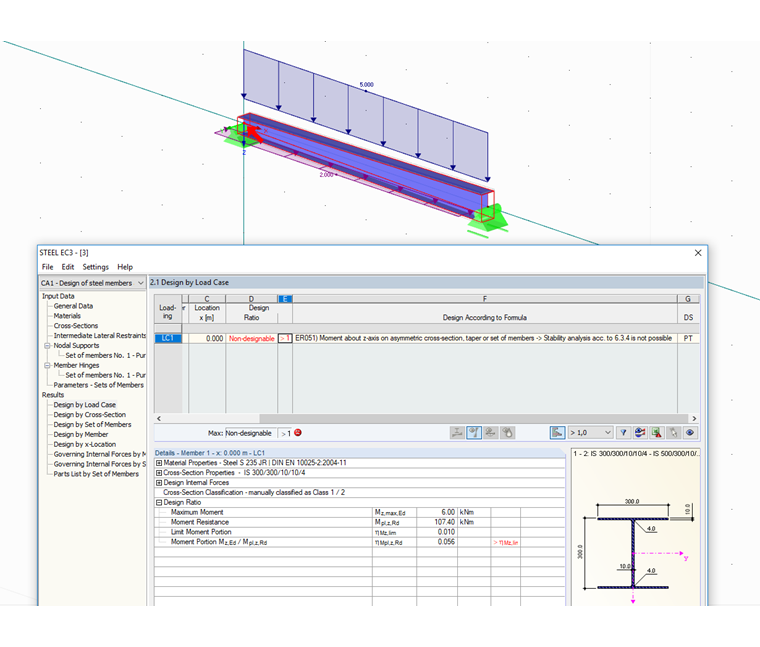
Task: Open the 'CA1 - Design of steel members' dropdown
Action: coord(92,283)
